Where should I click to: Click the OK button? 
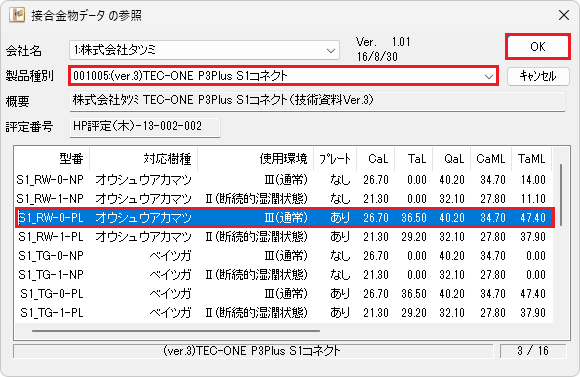point(537,47)
